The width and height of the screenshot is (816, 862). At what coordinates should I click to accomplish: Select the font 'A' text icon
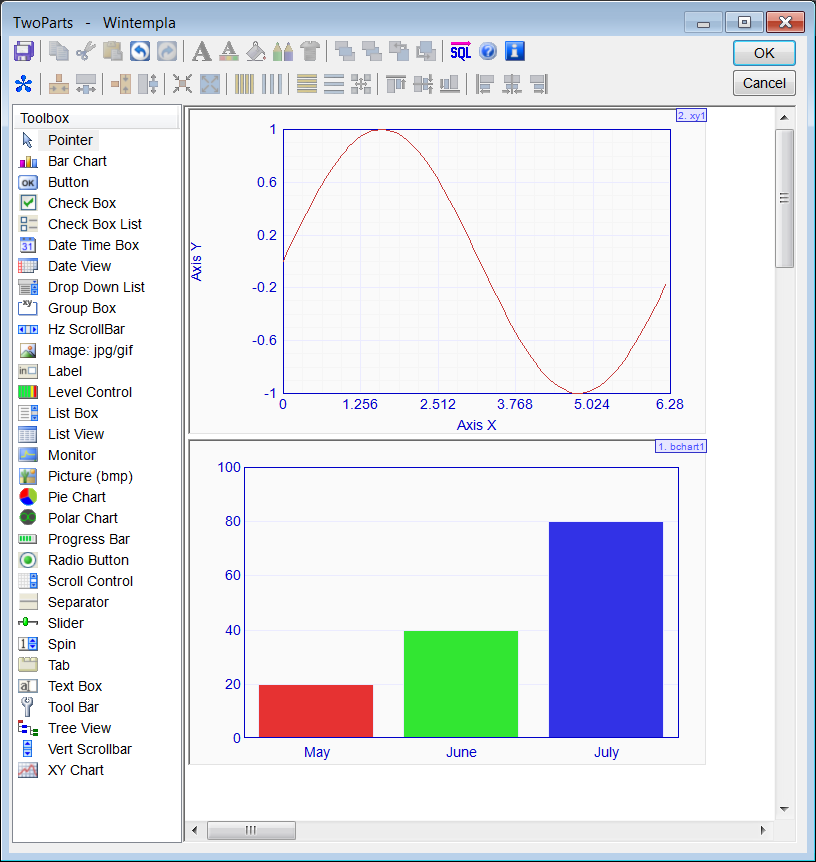(x=202, y=52)
